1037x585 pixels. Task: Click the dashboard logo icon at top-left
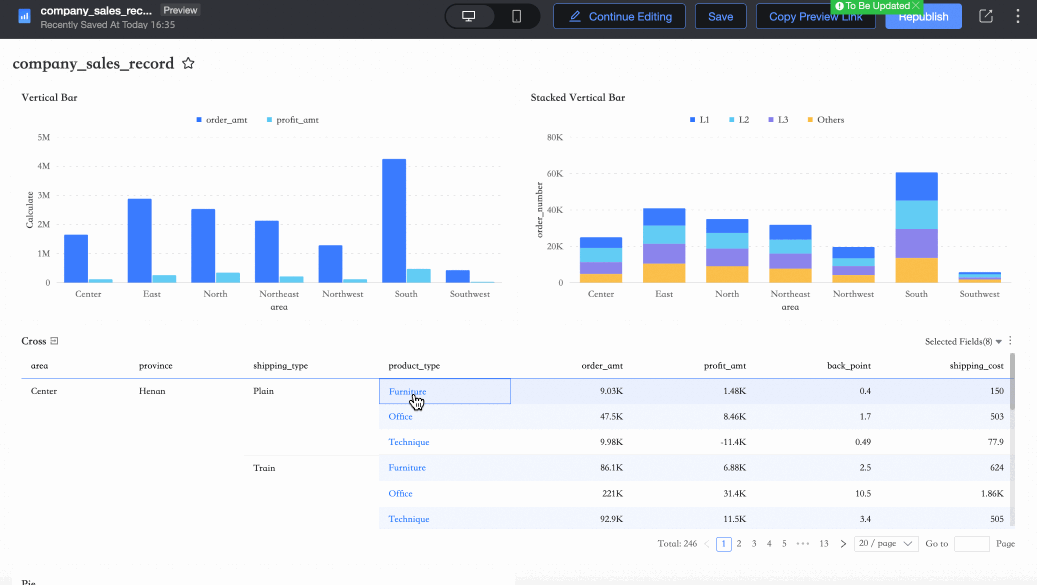[x=24, y=17]
